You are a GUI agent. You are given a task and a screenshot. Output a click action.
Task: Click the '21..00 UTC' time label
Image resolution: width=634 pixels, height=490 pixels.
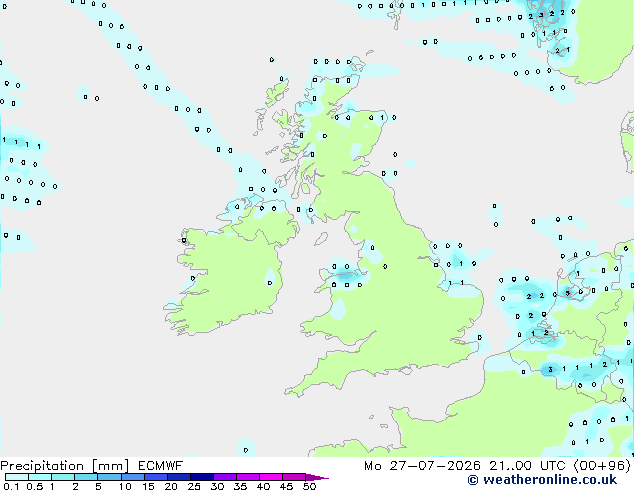tap(526, 466)
